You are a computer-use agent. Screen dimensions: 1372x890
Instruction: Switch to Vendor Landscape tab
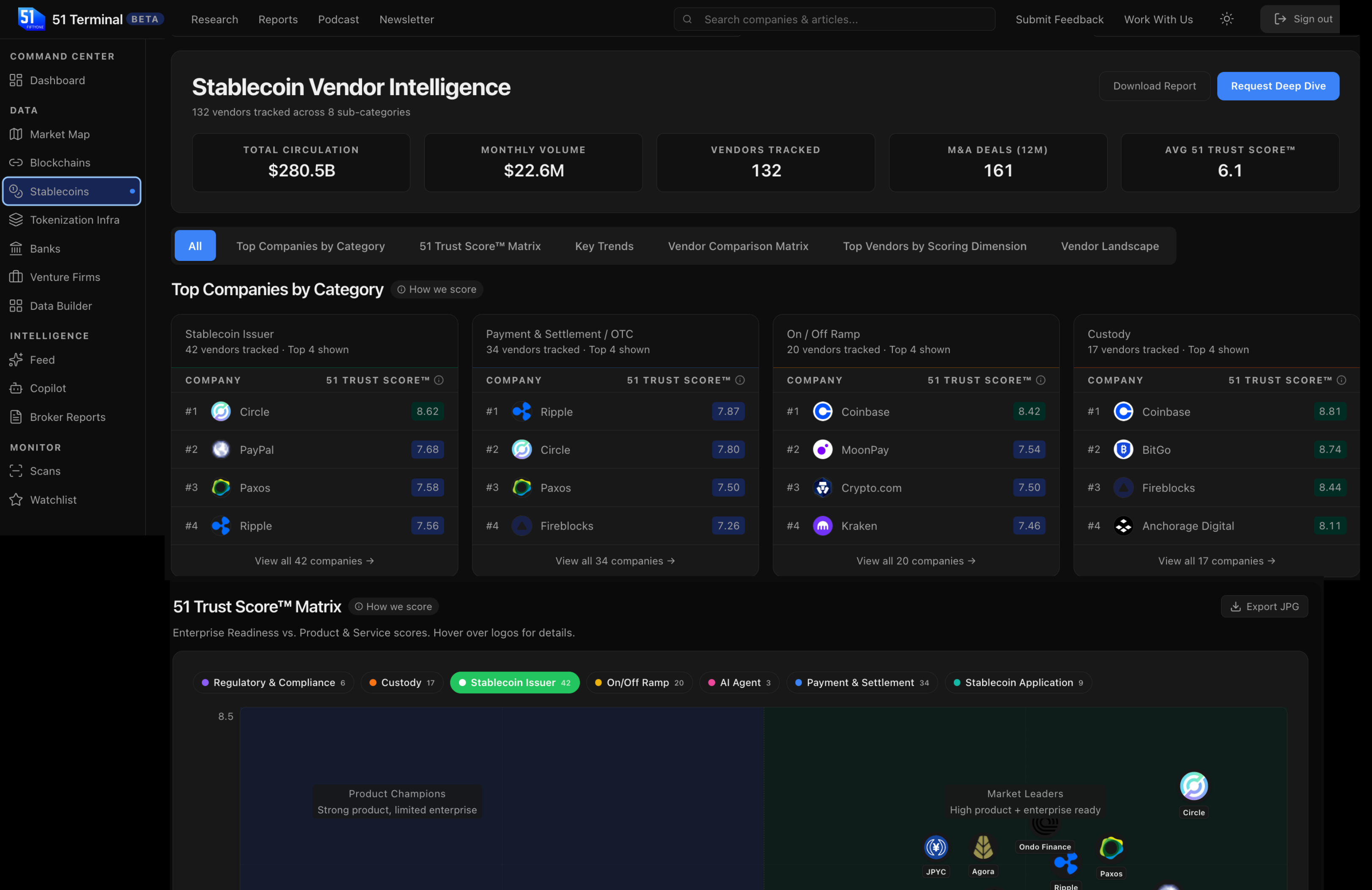click(1110, 246)
